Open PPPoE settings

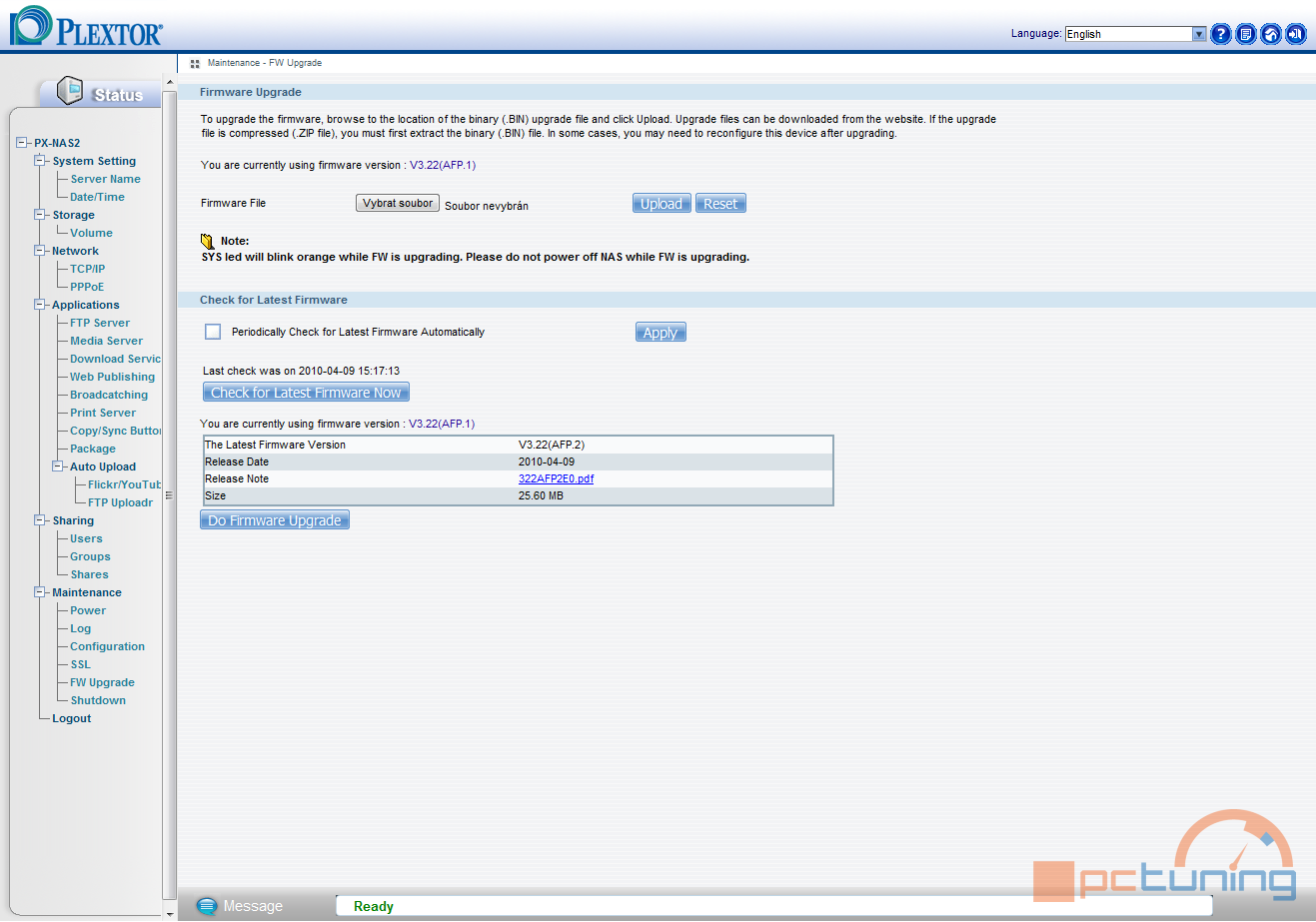coord(87,287)
